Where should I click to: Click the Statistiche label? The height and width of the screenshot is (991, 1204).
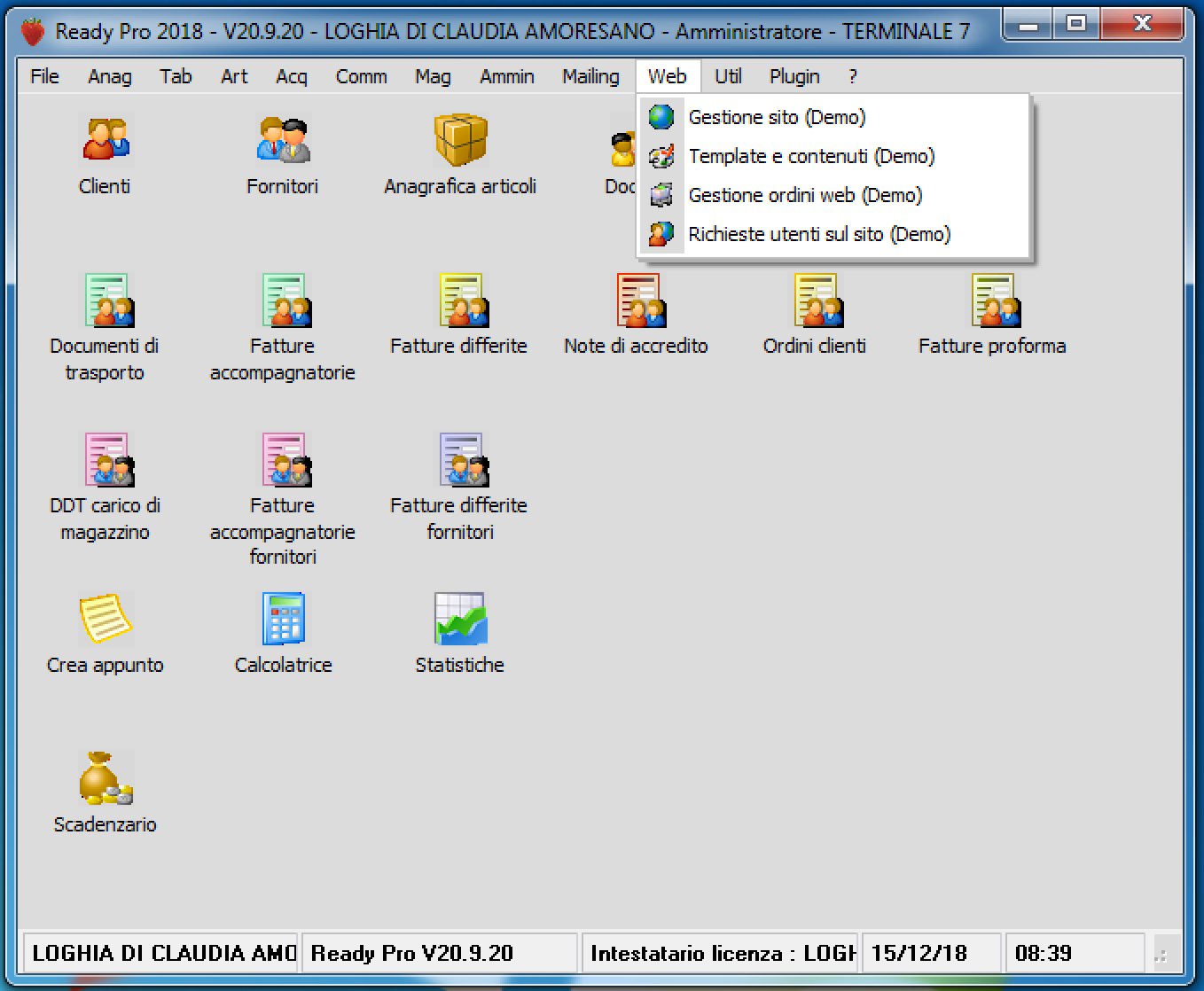(x=459, y=665)
